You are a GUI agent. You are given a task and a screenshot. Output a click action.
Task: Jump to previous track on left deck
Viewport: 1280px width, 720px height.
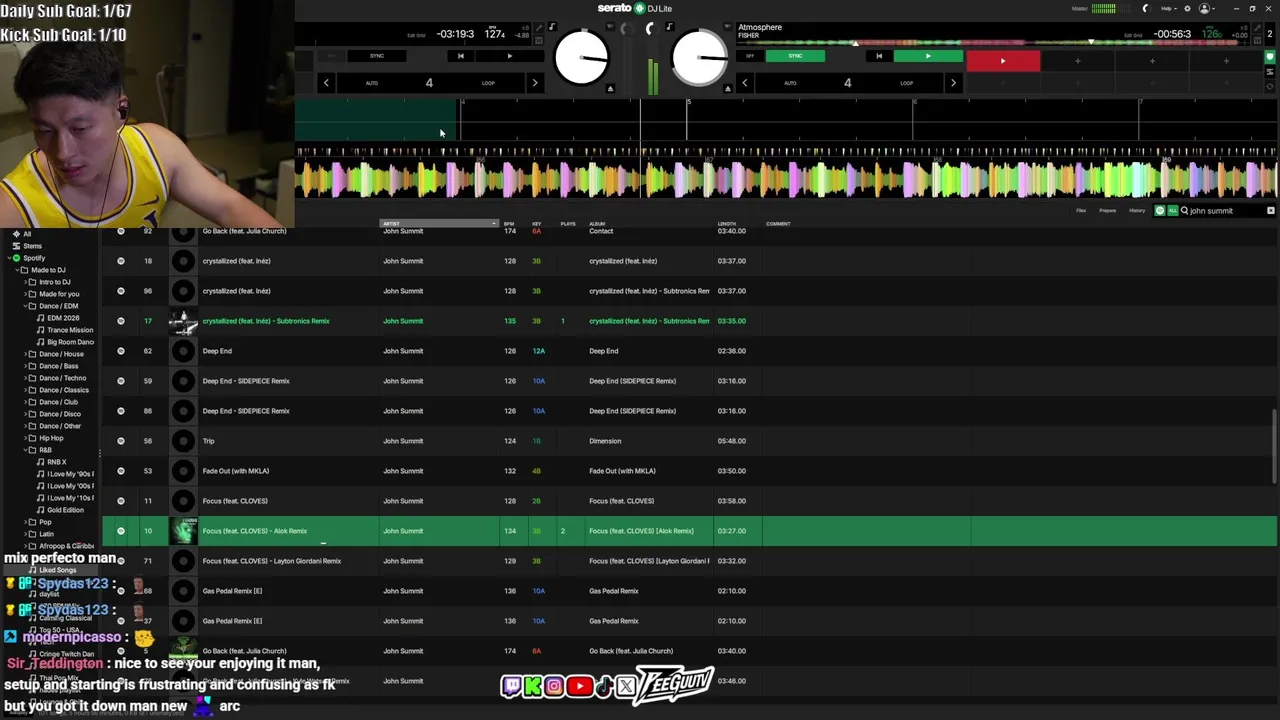(460, 56)
